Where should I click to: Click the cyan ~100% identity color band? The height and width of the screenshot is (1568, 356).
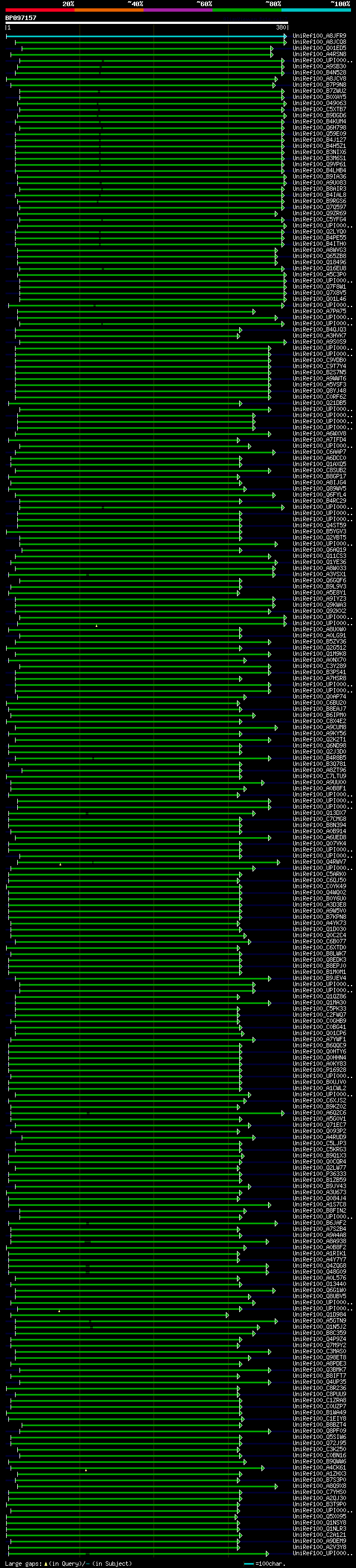(316, 10)
